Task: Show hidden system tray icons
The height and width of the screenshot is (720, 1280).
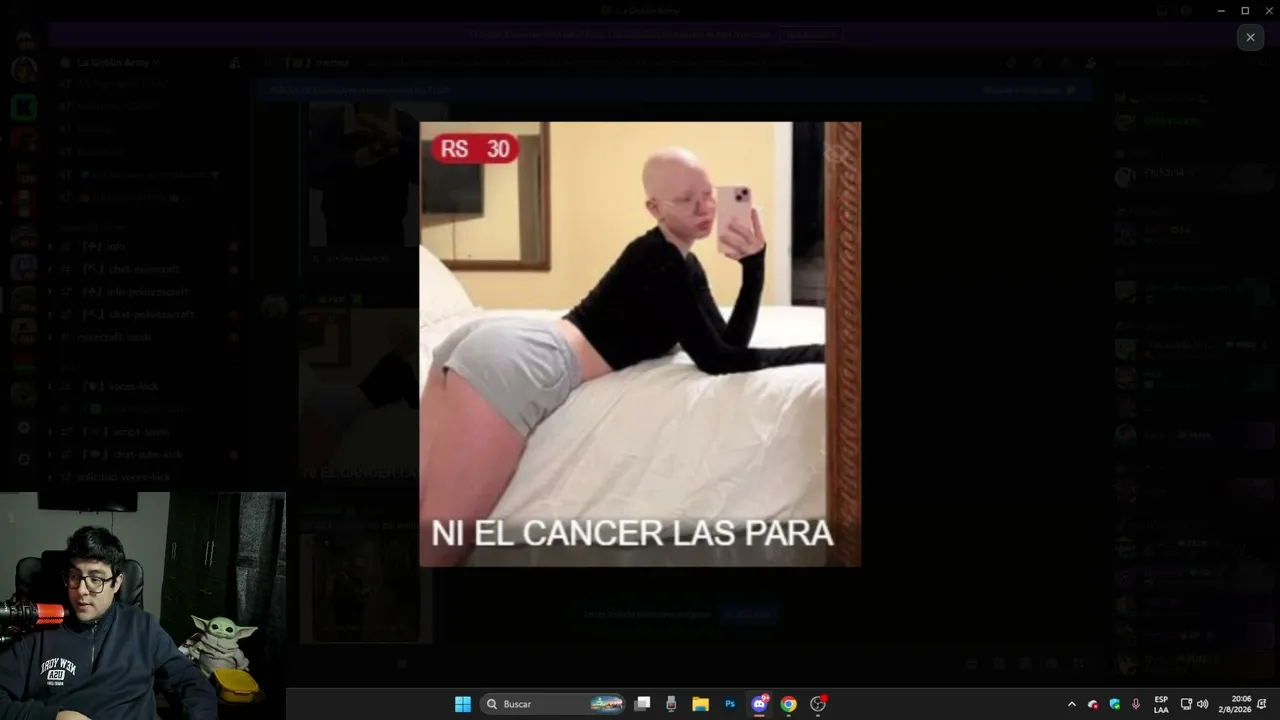Action: click(x=1072, y=704)
